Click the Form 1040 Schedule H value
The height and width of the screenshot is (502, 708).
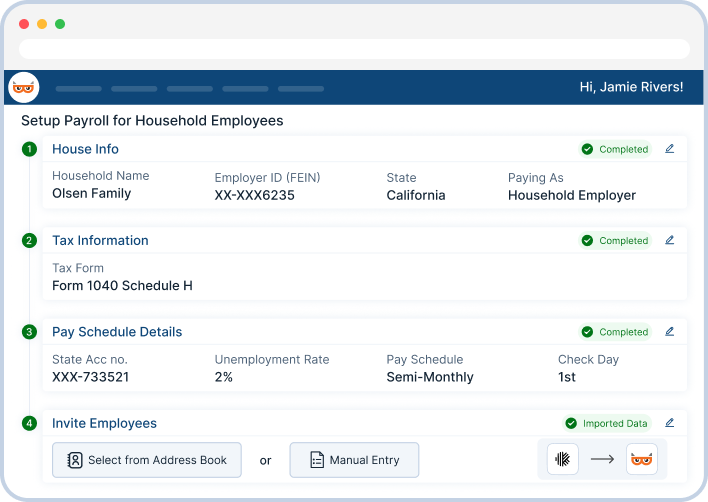pos(122,286)
